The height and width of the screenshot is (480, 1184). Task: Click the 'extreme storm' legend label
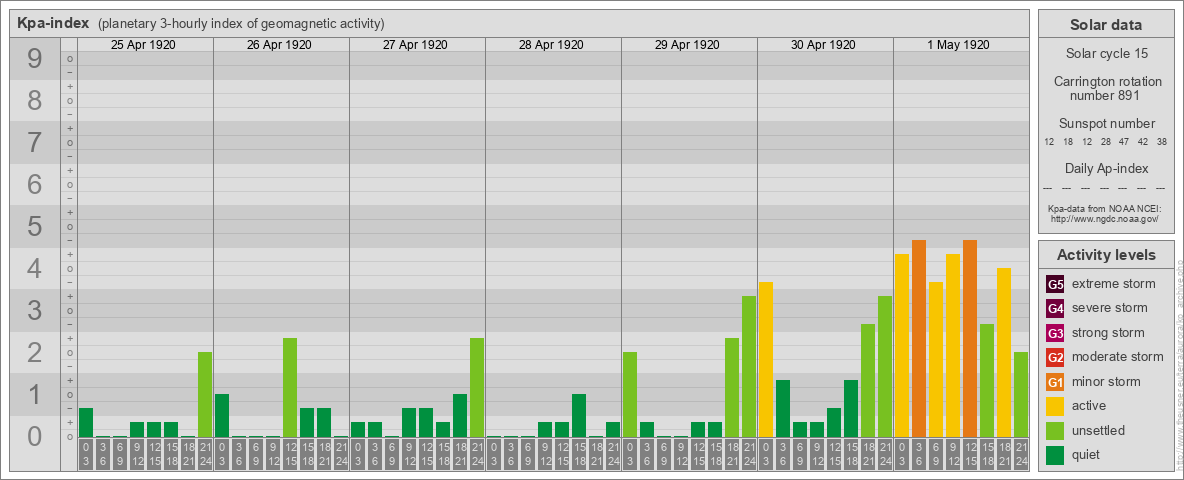(x=1114, y=284)
